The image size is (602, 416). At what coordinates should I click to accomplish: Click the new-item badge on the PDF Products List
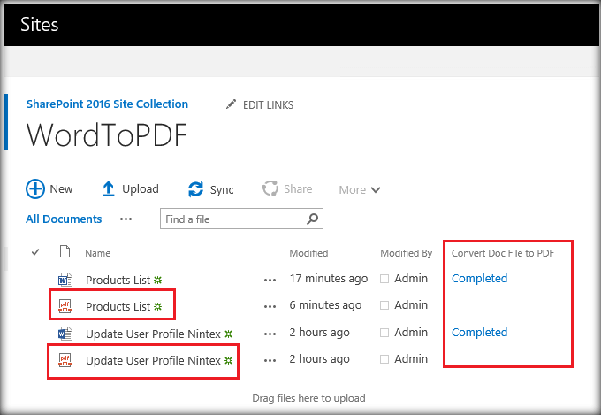158,307
